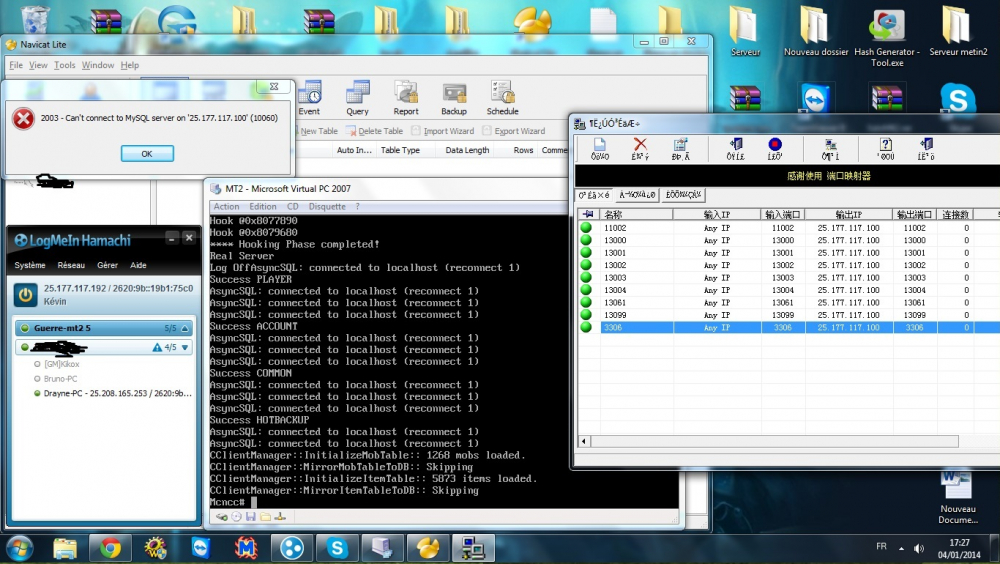Toggle the green status of port 13099 mapping
1000x564 pixels.
coord(586,315)
